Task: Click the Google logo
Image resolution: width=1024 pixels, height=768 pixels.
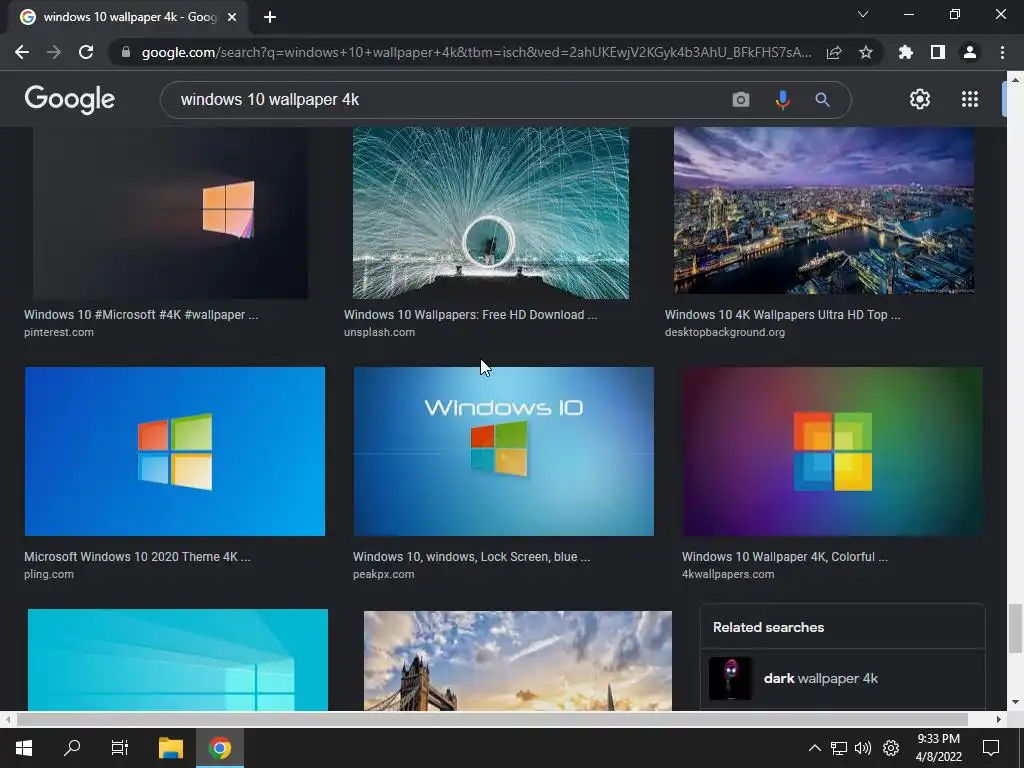Action: 70,99
